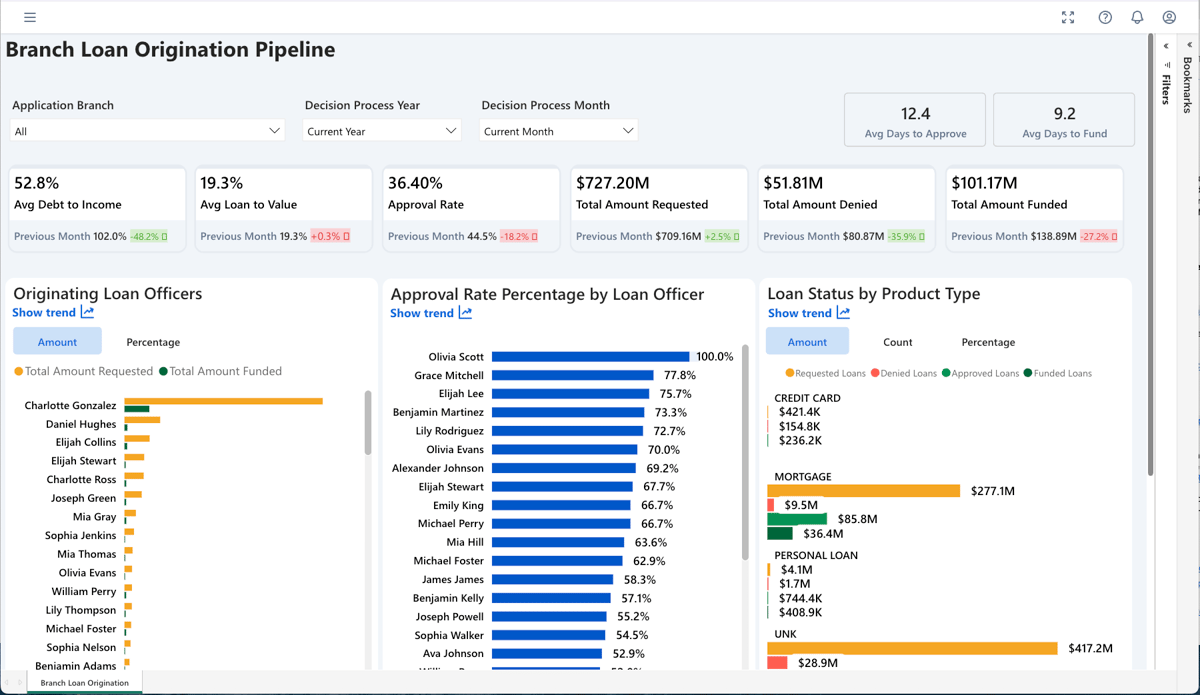Select Count view in Loan Status panel
Image resolution: width=1200 pixels, height=695 pixels.
tap(897, 342)
